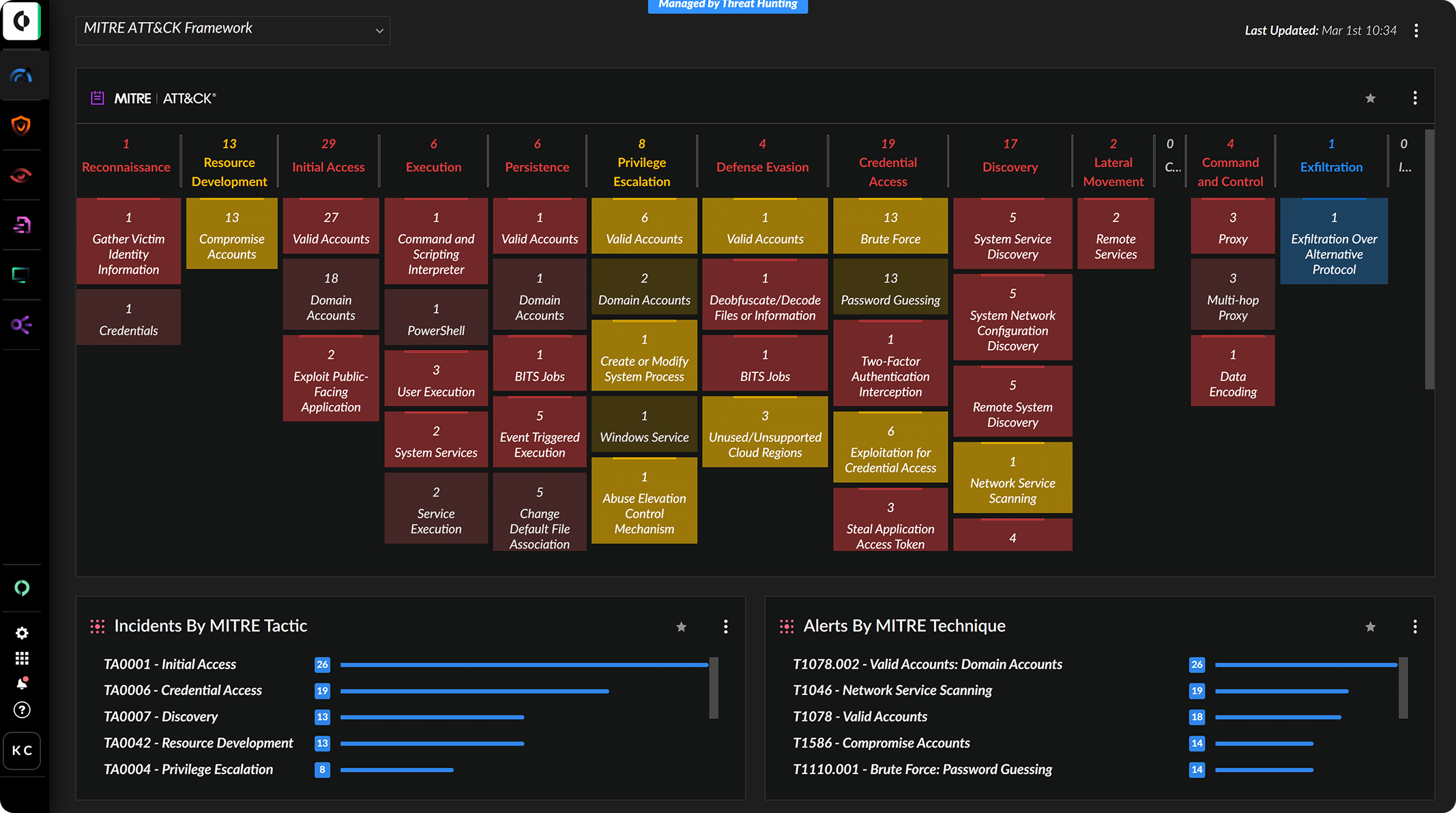Viewport: 1456px width, 813px height.
Task: Open the MITRE ATT&CK Framework dashboard dropdown
Action: click(x=233, y=30)
